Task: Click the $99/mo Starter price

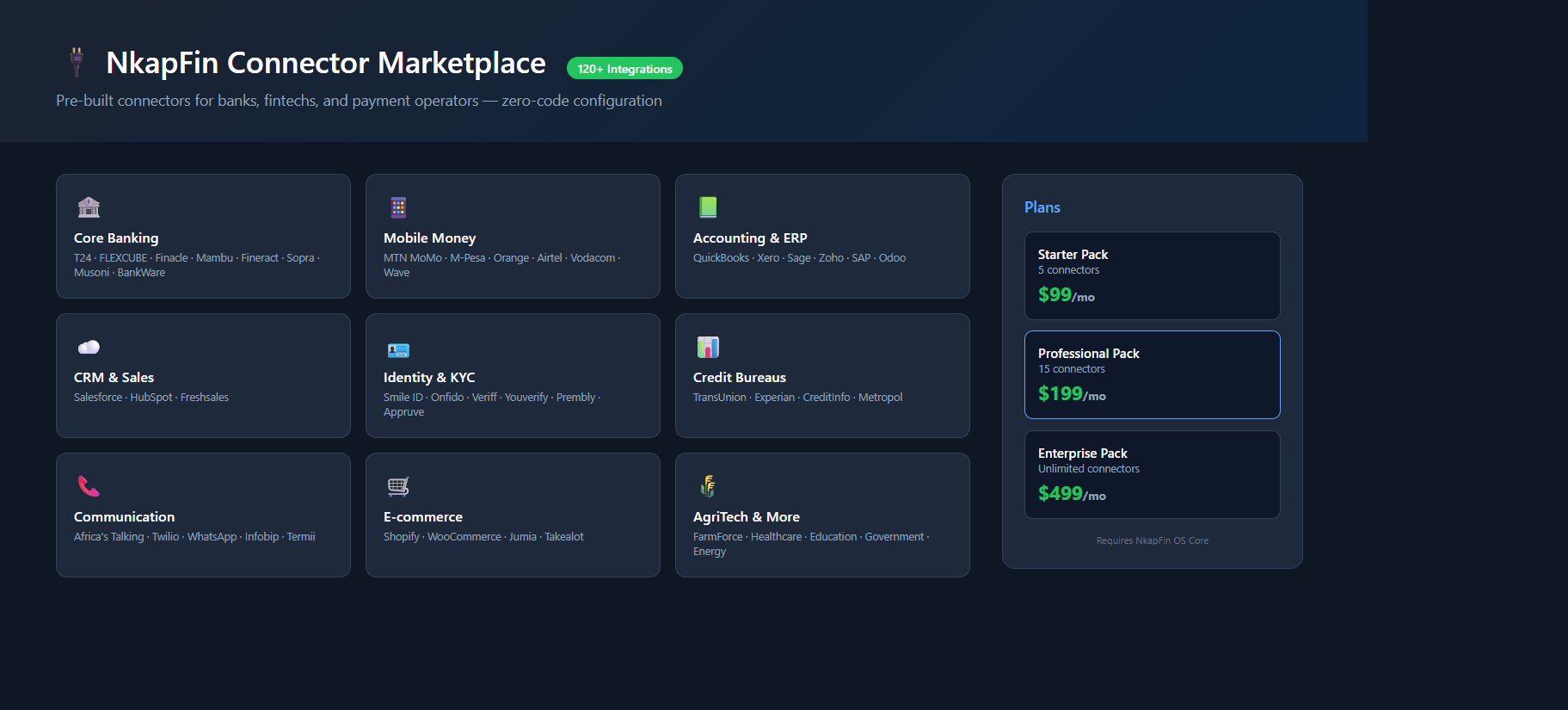Action: [1067, 295]
